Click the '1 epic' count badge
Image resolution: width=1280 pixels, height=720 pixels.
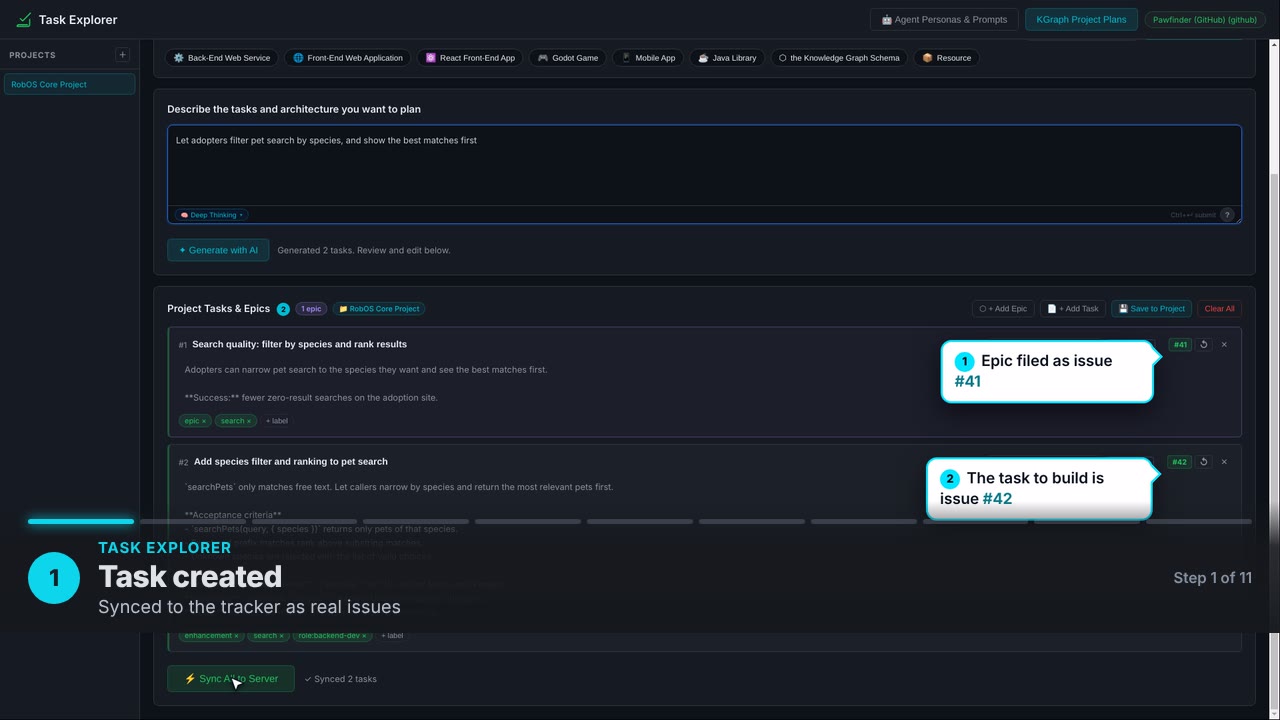(x=311, y=309)
